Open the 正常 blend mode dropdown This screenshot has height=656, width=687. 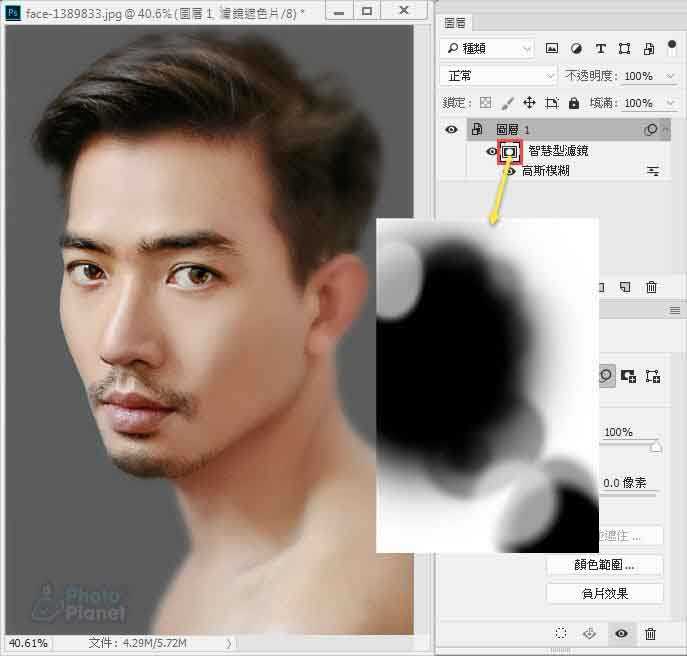(x=498, y=76)
